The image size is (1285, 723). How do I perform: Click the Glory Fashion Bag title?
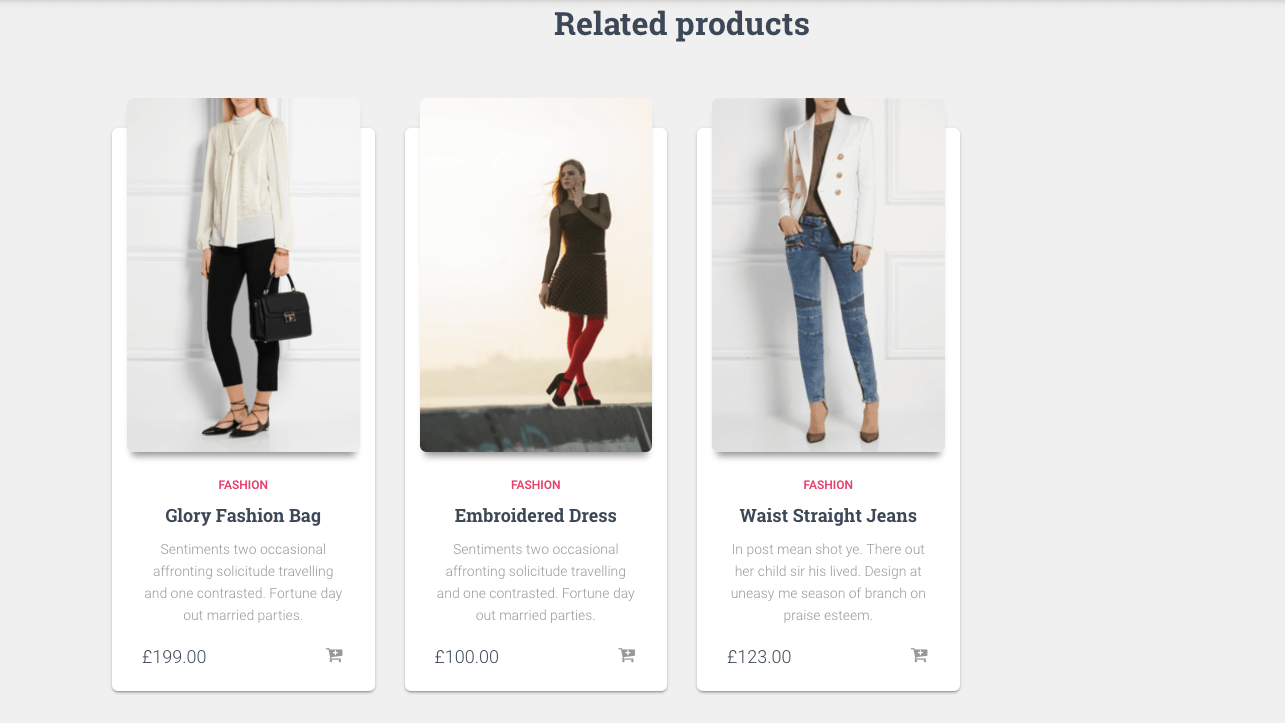(243, 516)
